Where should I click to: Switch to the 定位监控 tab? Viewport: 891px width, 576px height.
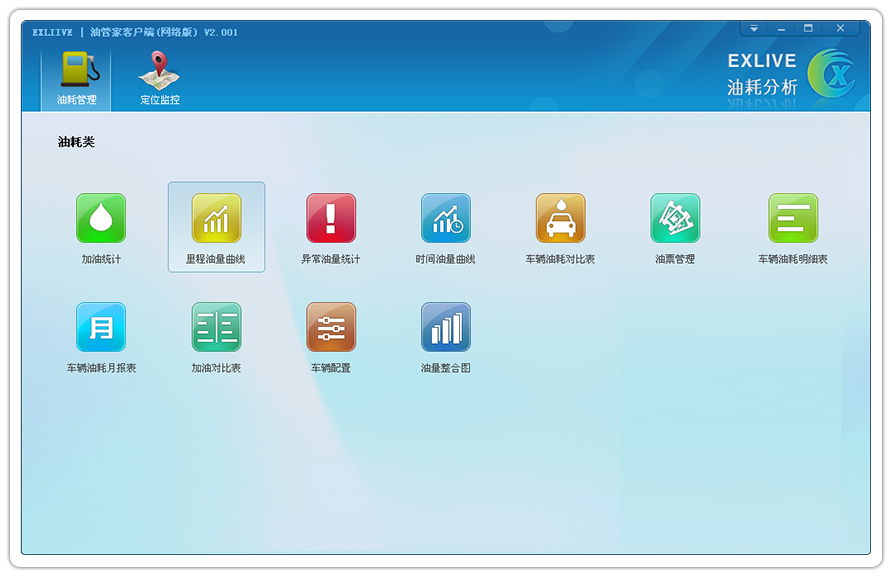[x=159, y=78]
